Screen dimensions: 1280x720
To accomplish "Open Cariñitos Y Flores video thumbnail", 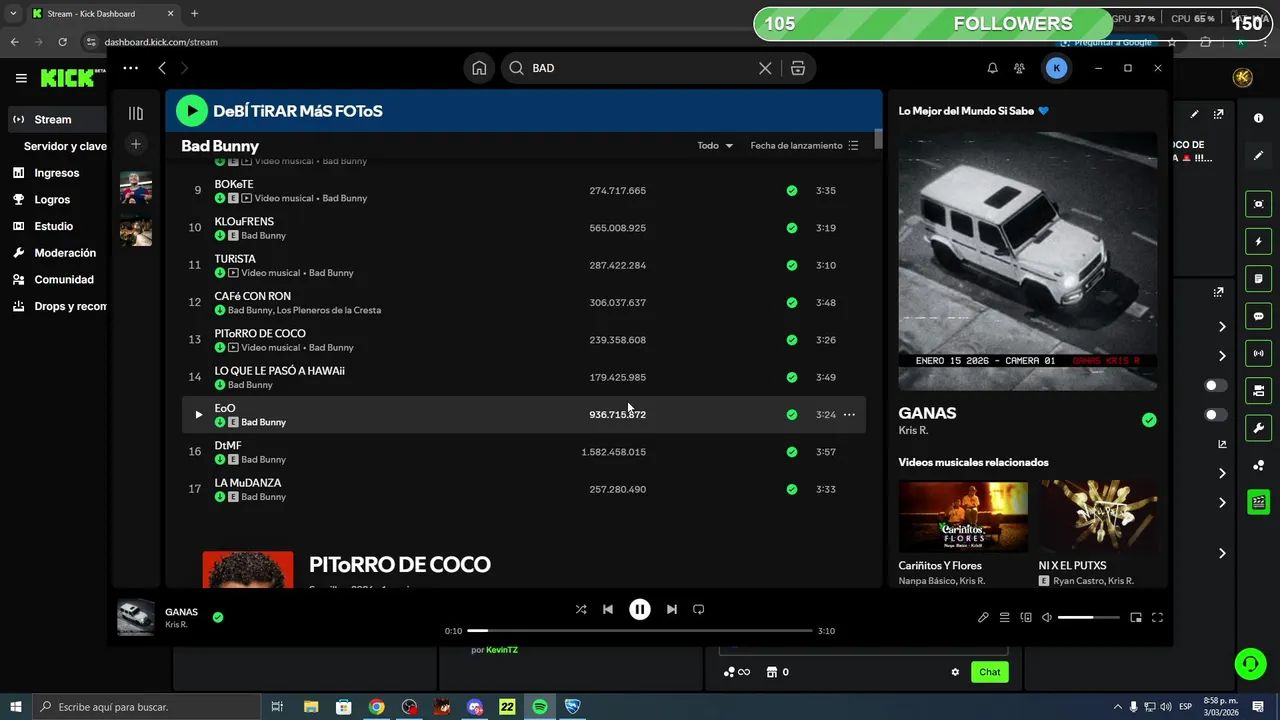I will tap(963, 517).
